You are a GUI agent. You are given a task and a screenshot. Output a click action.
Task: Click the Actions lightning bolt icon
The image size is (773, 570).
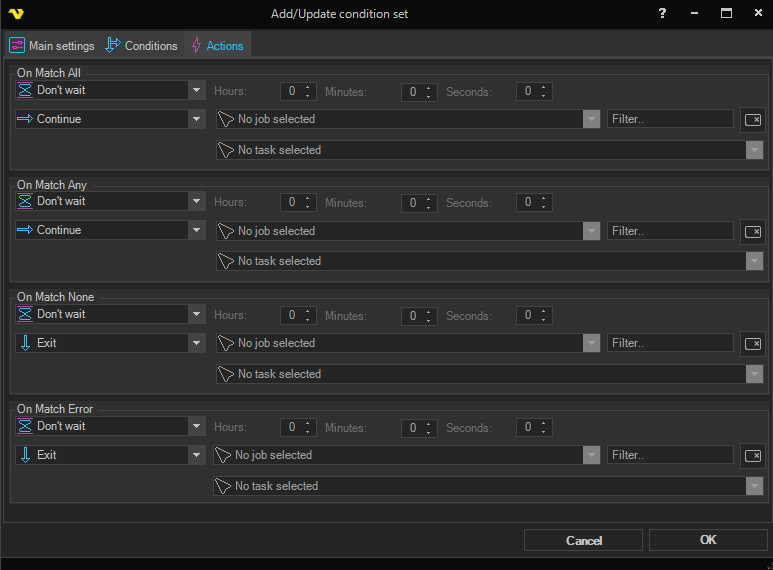pyautogui.click(x=196, y=46)
